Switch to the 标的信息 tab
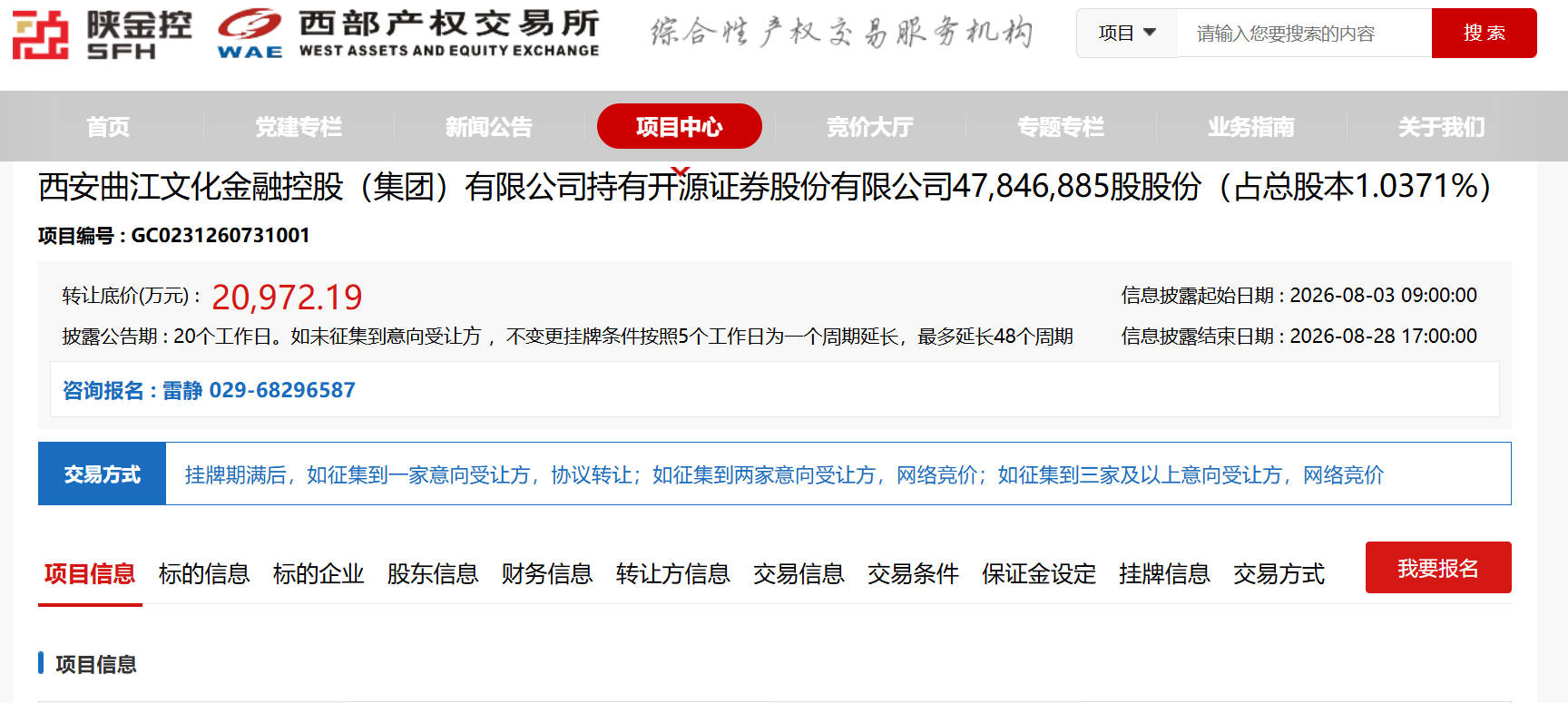The width and height of the screenshot is (1568, 703). tap(204, 573)
